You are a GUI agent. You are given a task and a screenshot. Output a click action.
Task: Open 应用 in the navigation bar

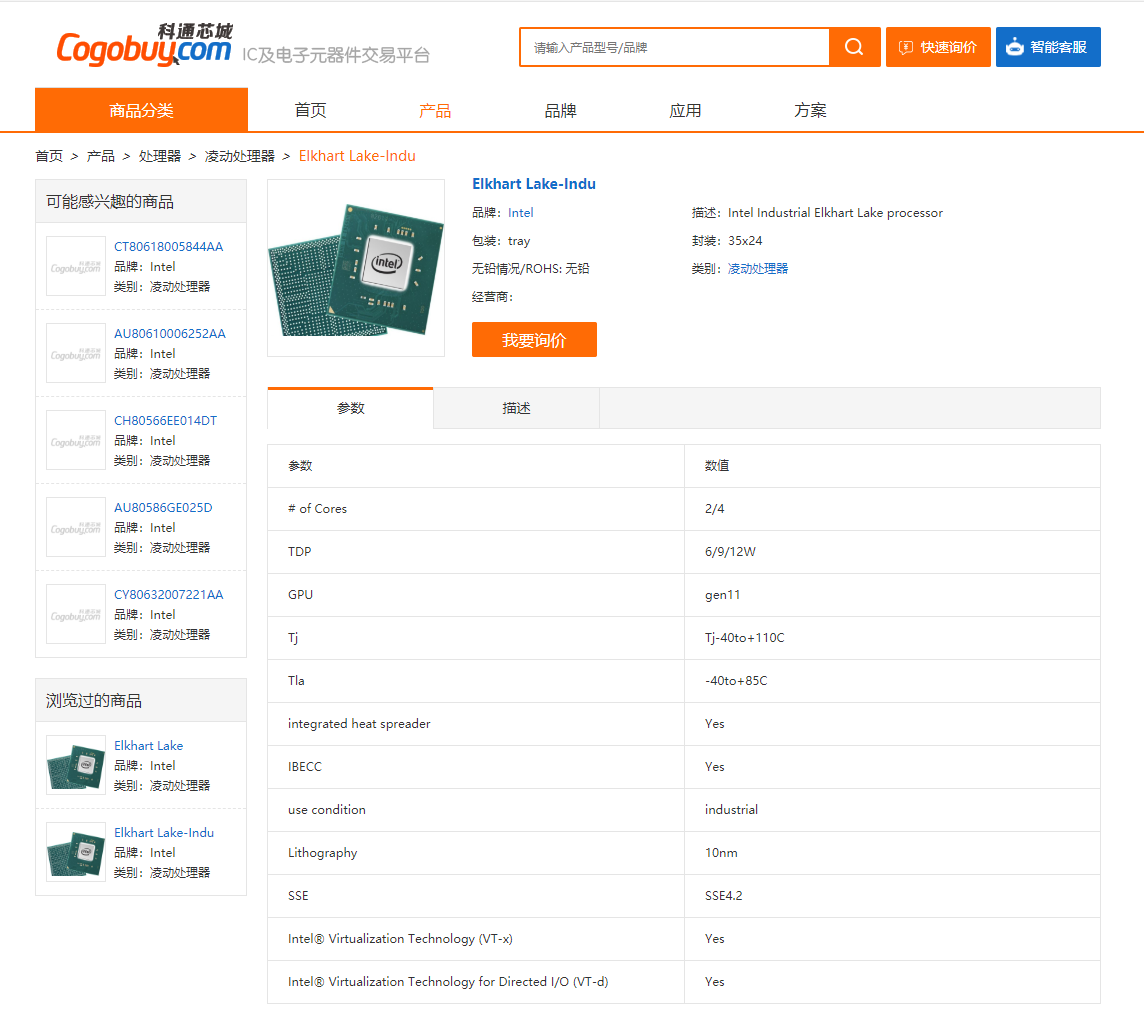685,110
